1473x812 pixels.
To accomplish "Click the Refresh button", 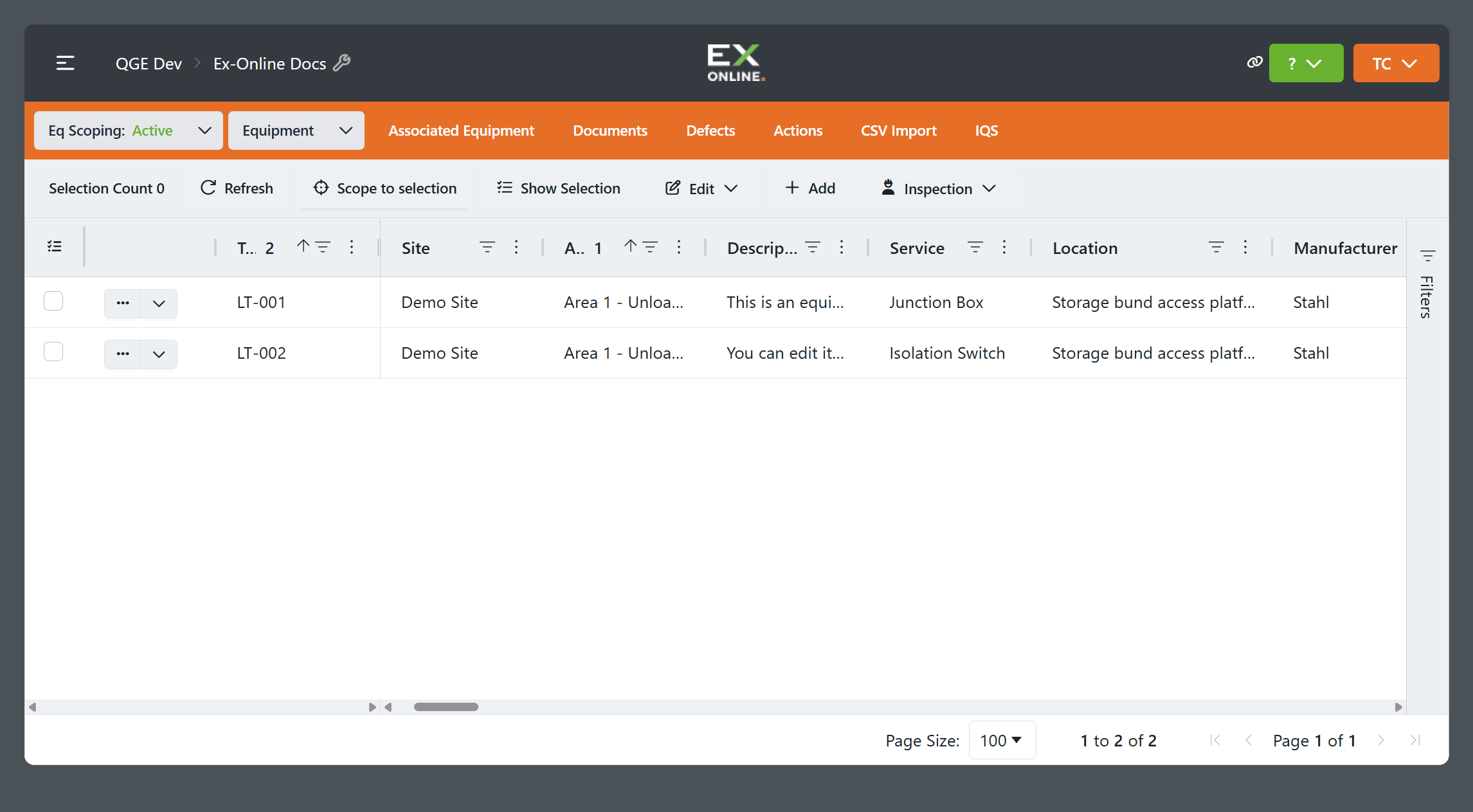I will click(237, 188).
